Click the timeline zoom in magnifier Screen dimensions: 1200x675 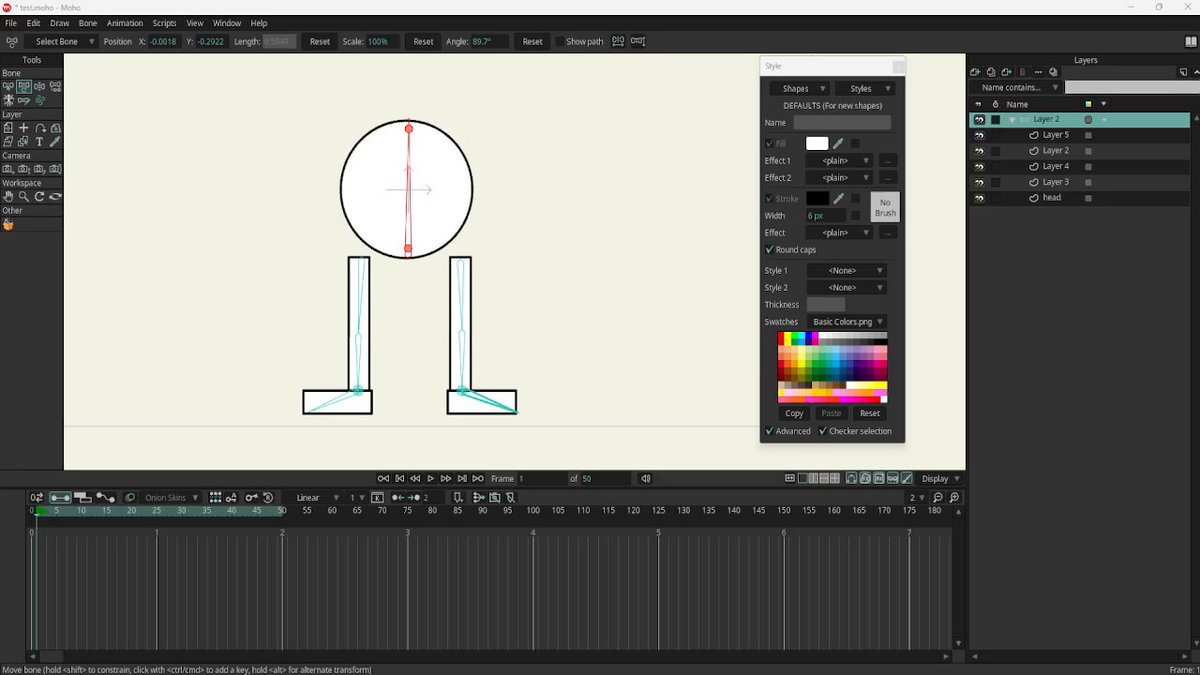(x=954, y=497)
